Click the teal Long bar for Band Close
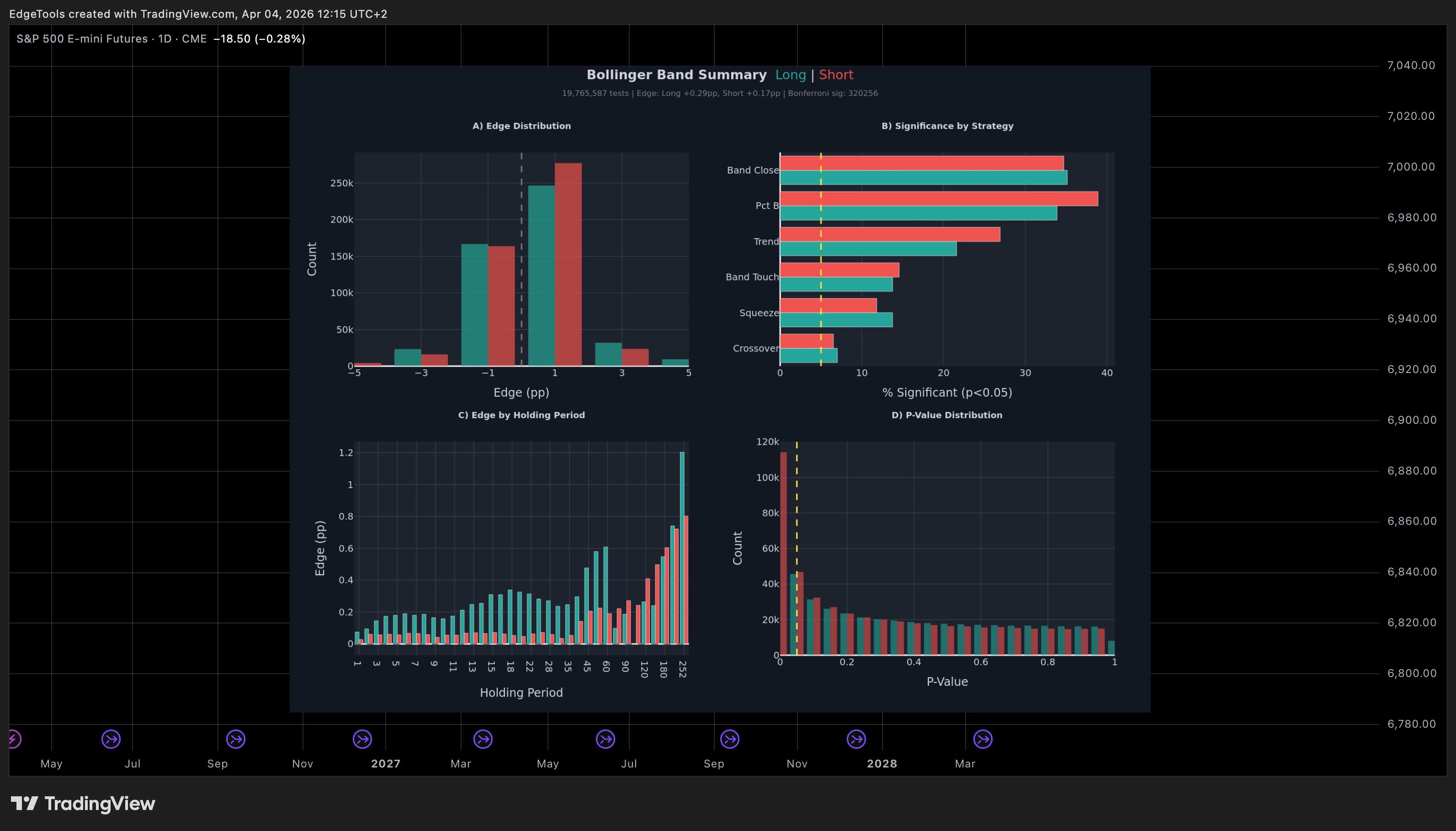1456x831 pixels. pos(924,177)
